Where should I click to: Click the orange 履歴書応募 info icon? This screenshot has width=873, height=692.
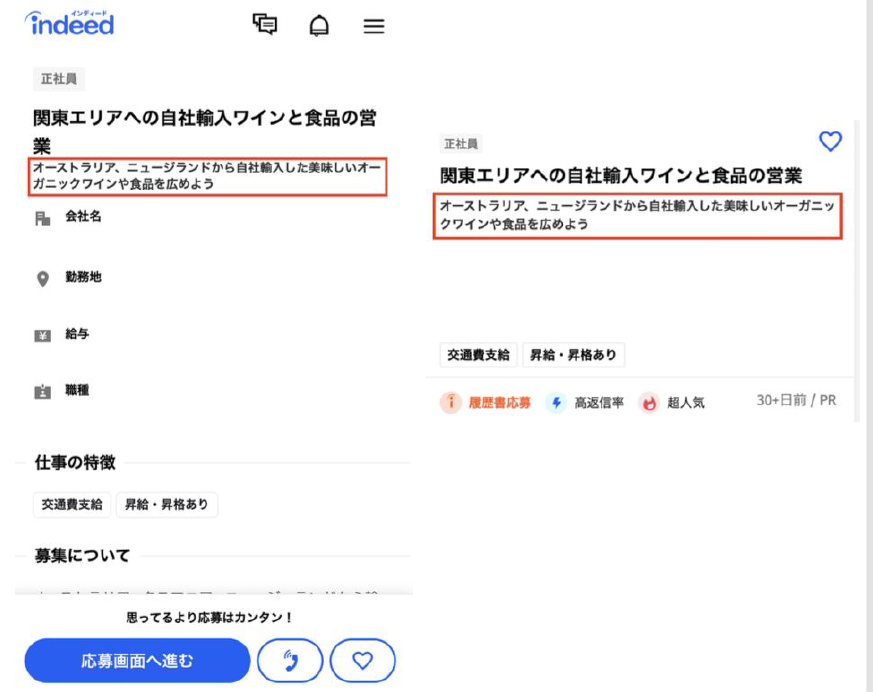coord(451,402)
